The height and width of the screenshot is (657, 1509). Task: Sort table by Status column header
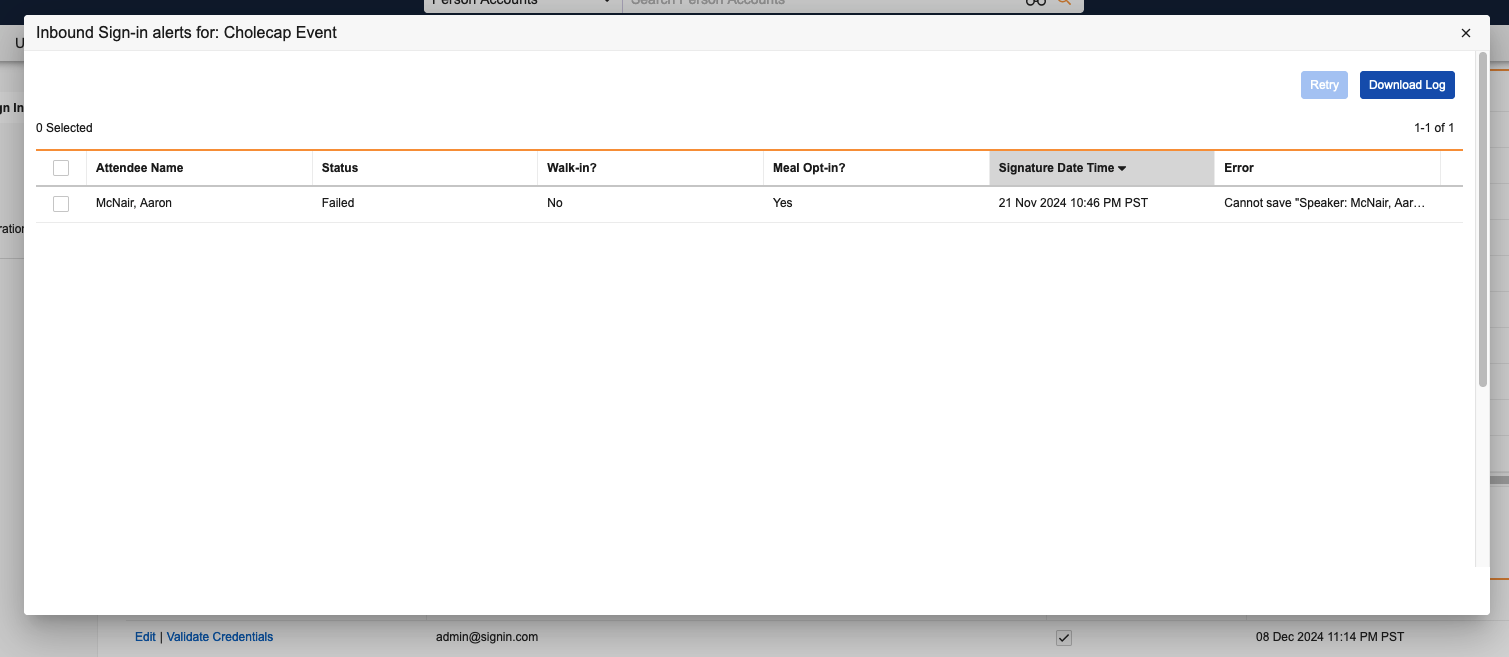(340, 168)
